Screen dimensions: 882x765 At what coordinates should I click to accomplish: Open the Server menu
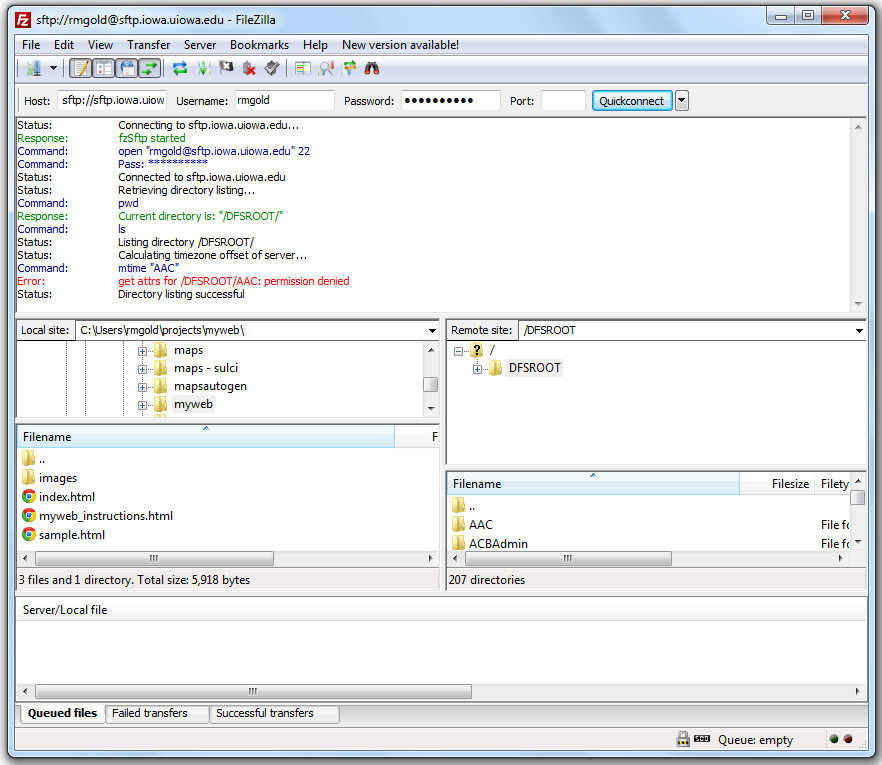pyautogui.click(x=200, y=45)
